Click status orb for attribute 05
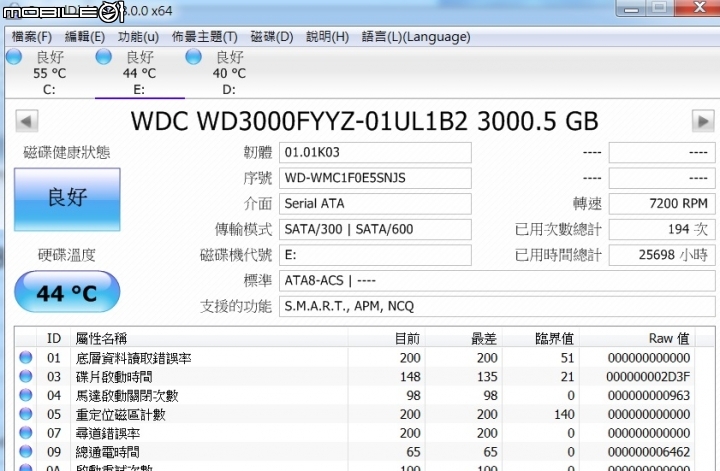Viewport: 720px width, 471px height. [x=26, y=414]
